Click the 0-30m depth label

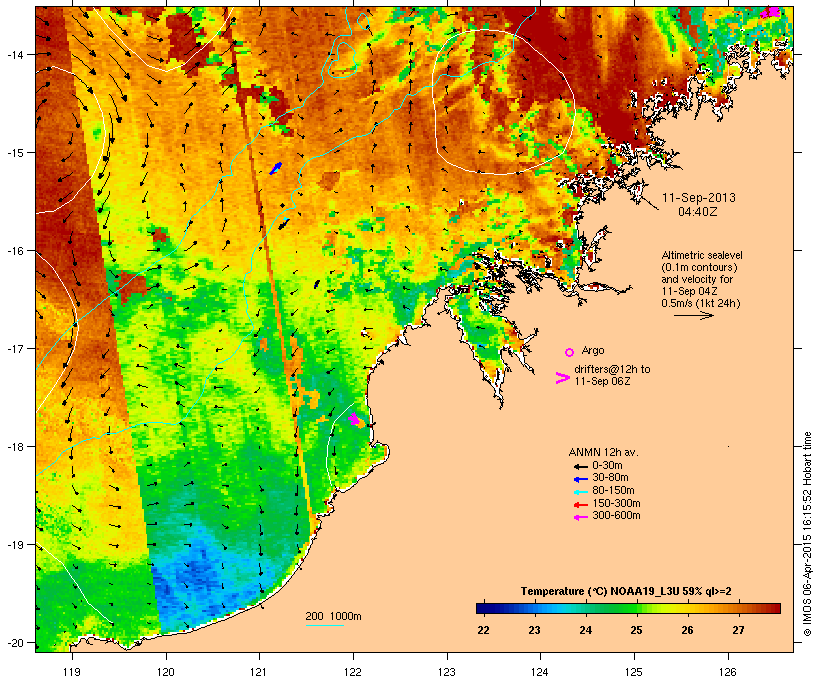(607, 466)
